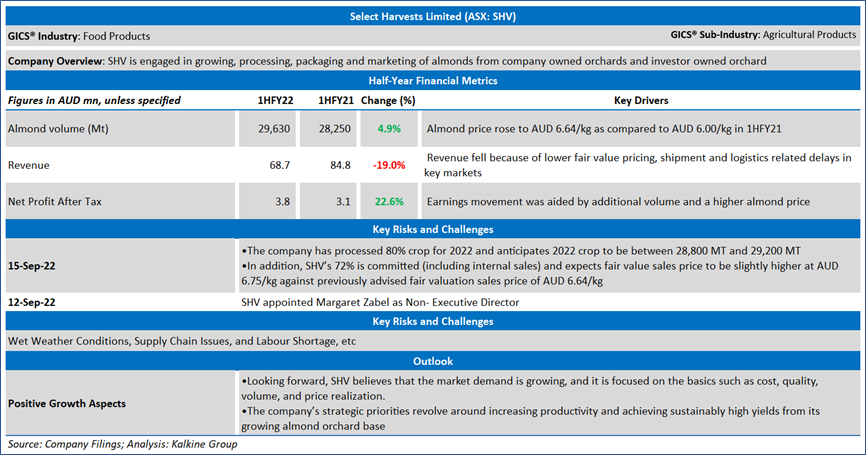Screen dimensions: 866x455
Task: Click the Company Overview description line
Action: (x=387, y=61)
